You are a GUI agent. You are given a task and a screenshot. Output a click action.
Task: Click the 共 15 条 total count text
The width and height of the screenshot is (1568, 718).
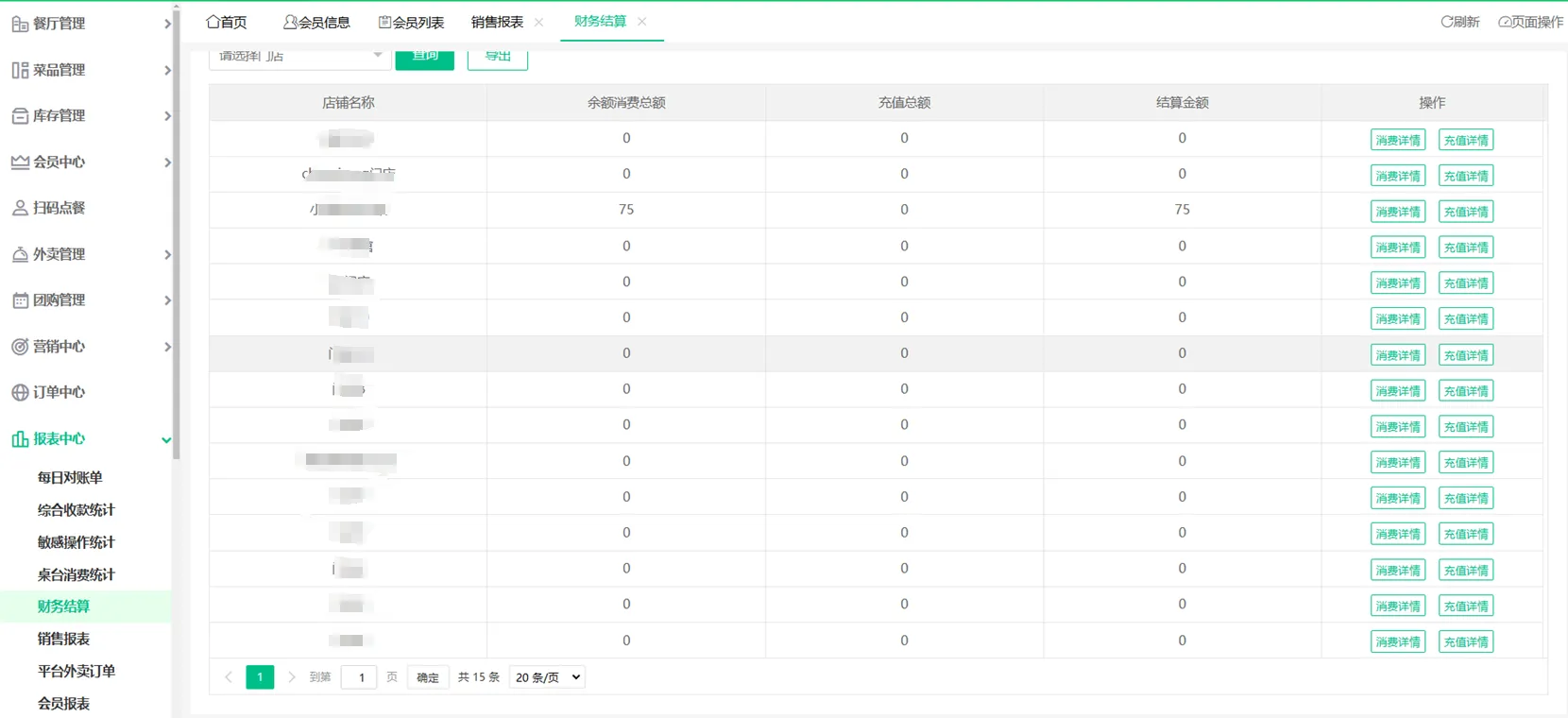click(x=479, y=677)
